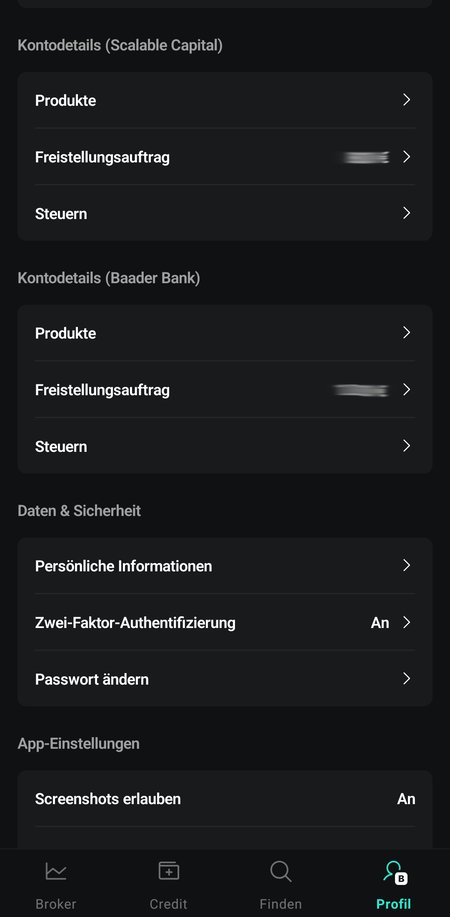The image size is (450, 917).
Task: Open Passwort ändern
Action: (225, 679)
